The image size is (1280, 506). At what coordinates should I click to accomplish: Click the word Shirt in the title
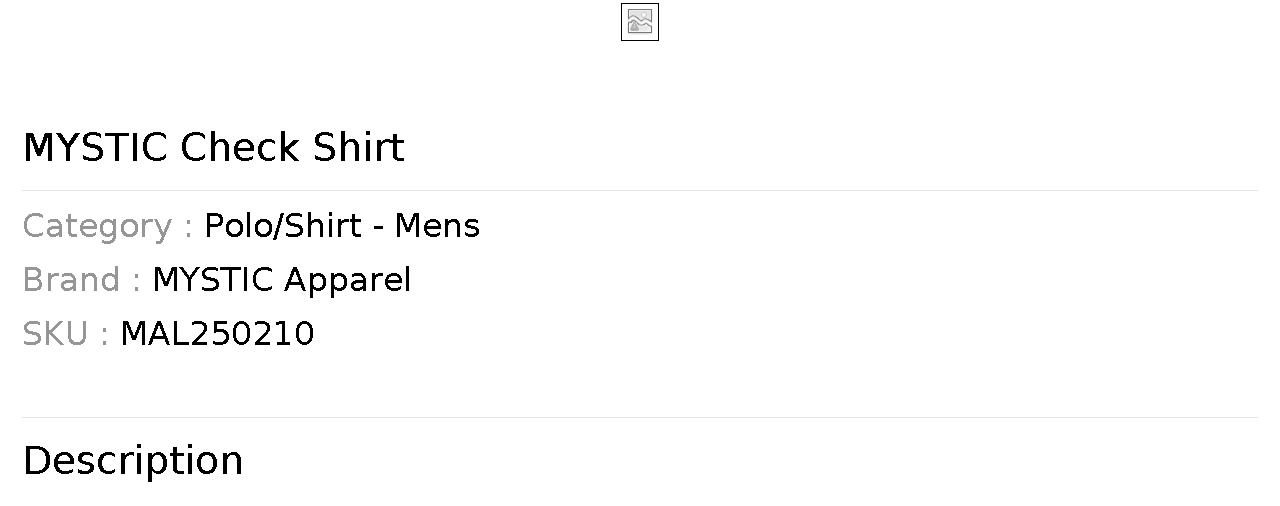(x=359, y=148)
